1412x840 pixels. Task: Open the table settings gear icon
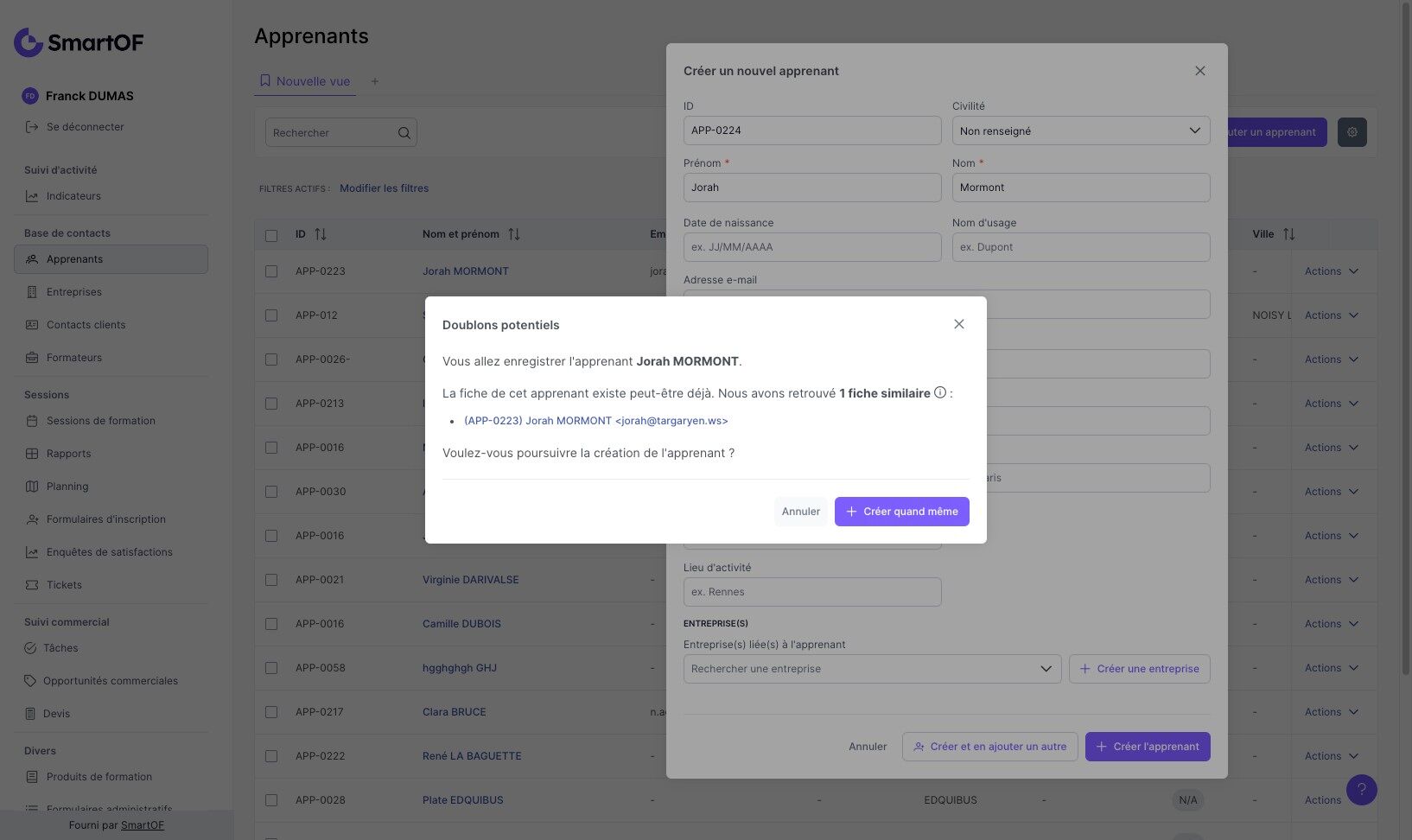point(1352,132)
